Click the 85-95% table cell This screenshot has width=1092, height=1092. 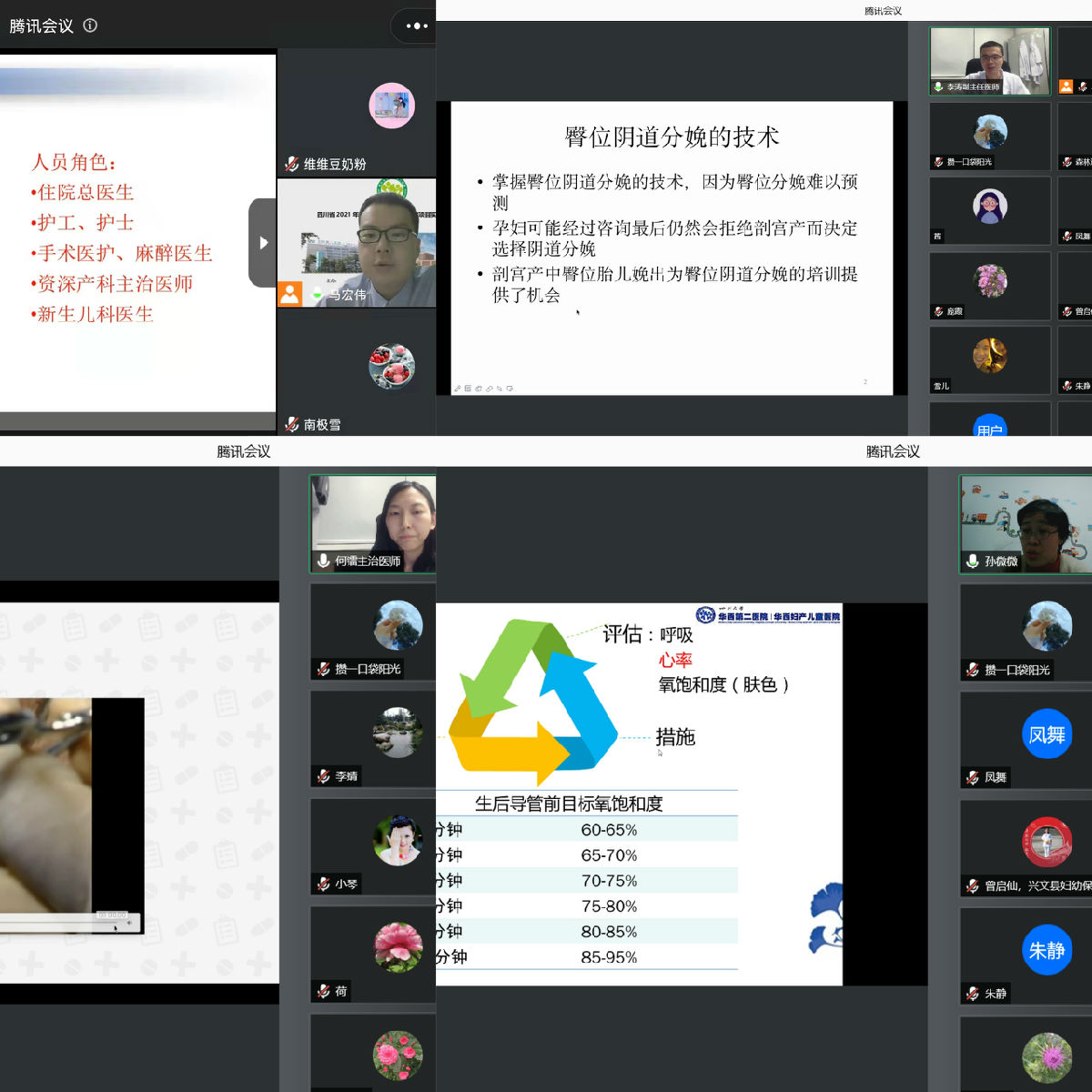click(x=609, y=957)
